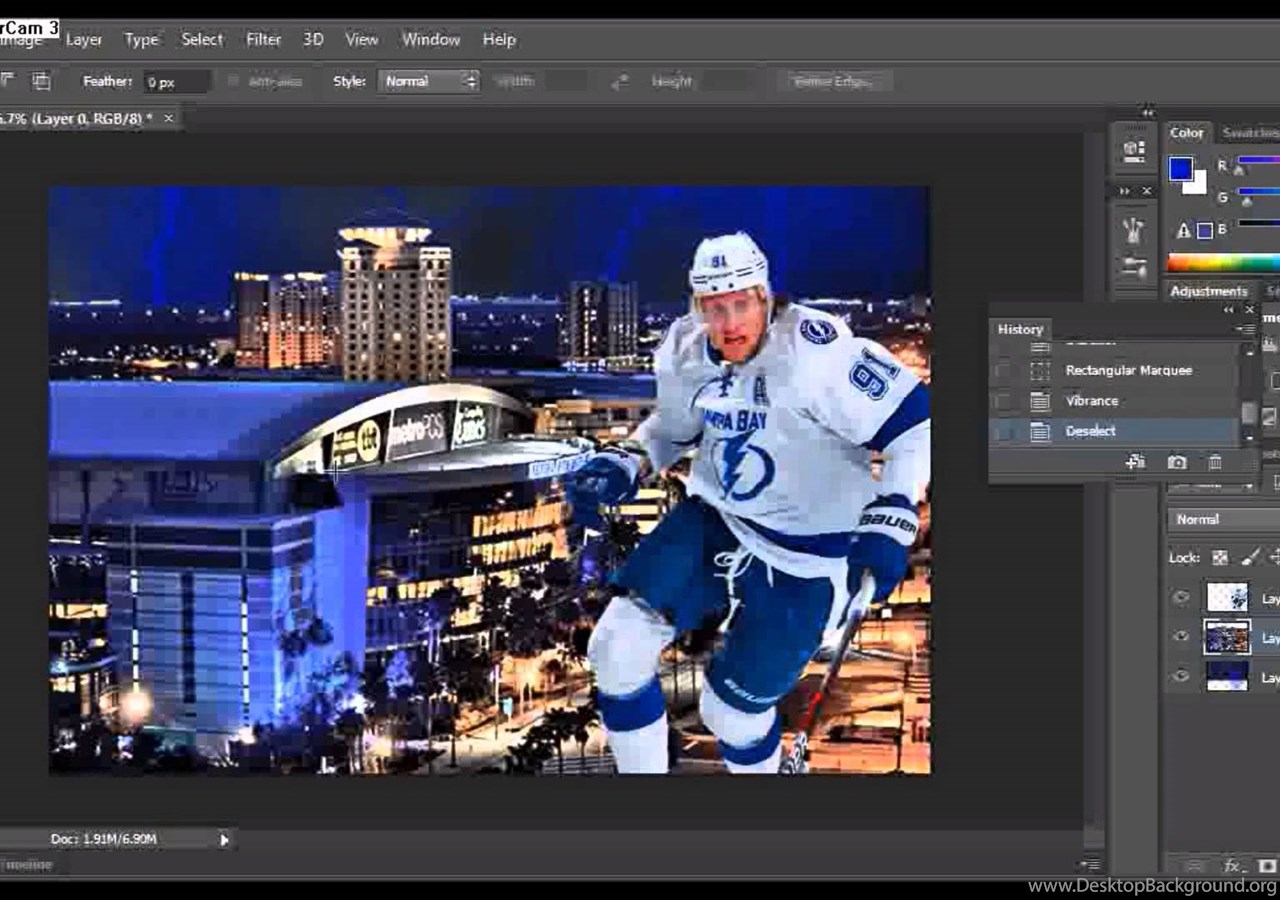
Task: Open the Filter menu
Action: tap(263, 40)
